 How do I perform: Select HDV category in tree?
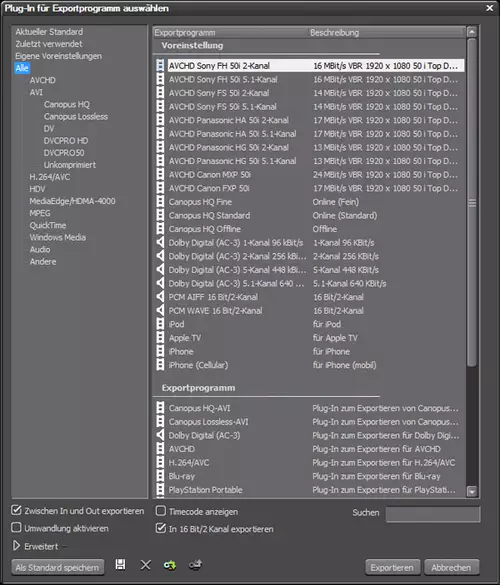coord(37,189)
